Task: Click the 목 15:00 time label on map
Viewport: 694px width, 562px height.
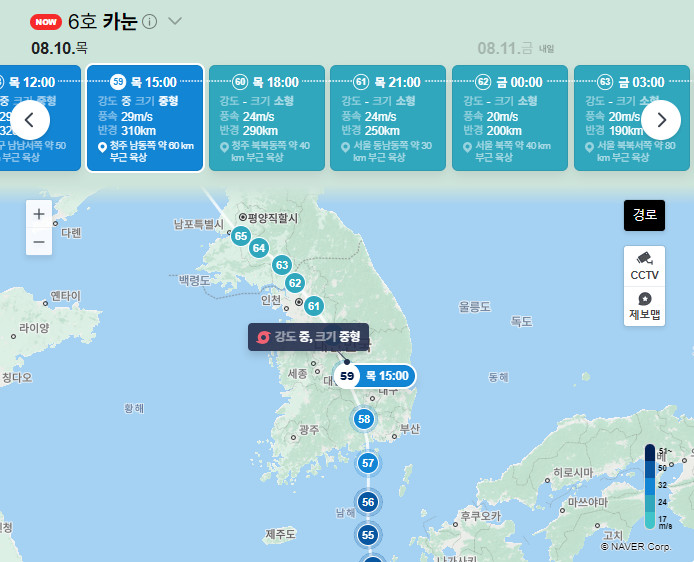Action: tap(387, 376)
